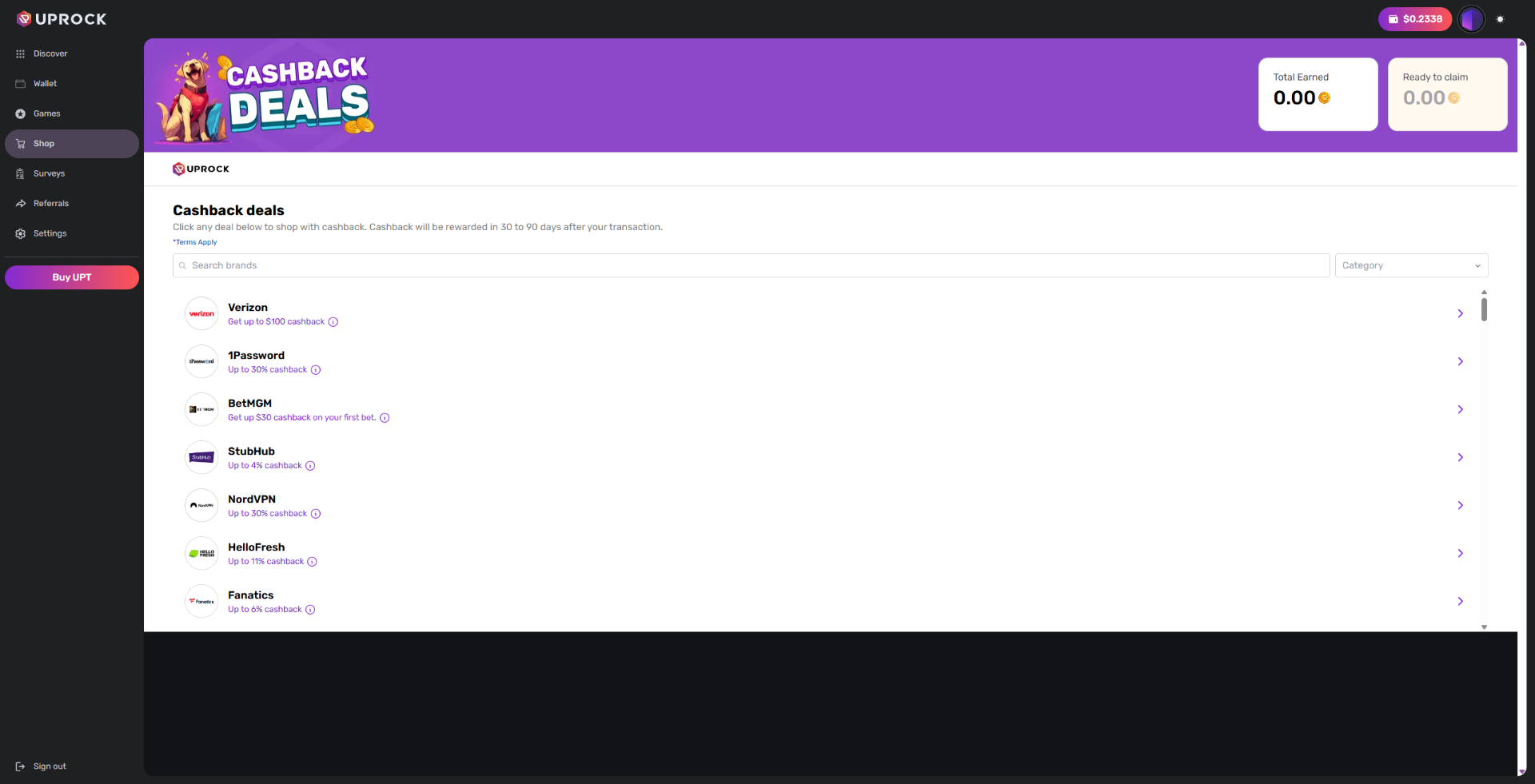The image size is (1535, 784).
Task: Open the Category dropdown
Action: 1411,265
